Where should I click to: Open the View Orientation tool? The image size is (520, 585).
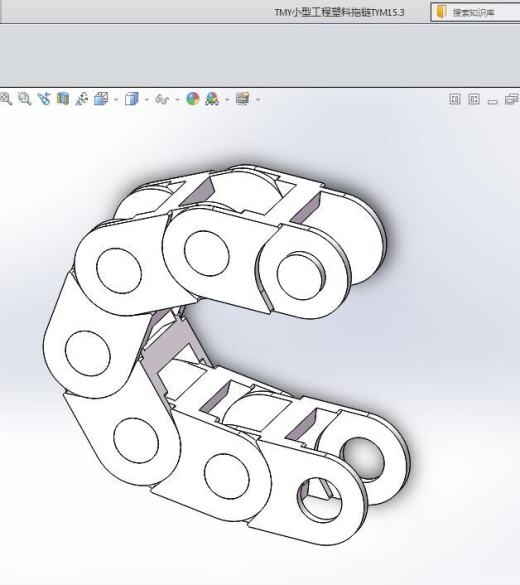point(101,99)
